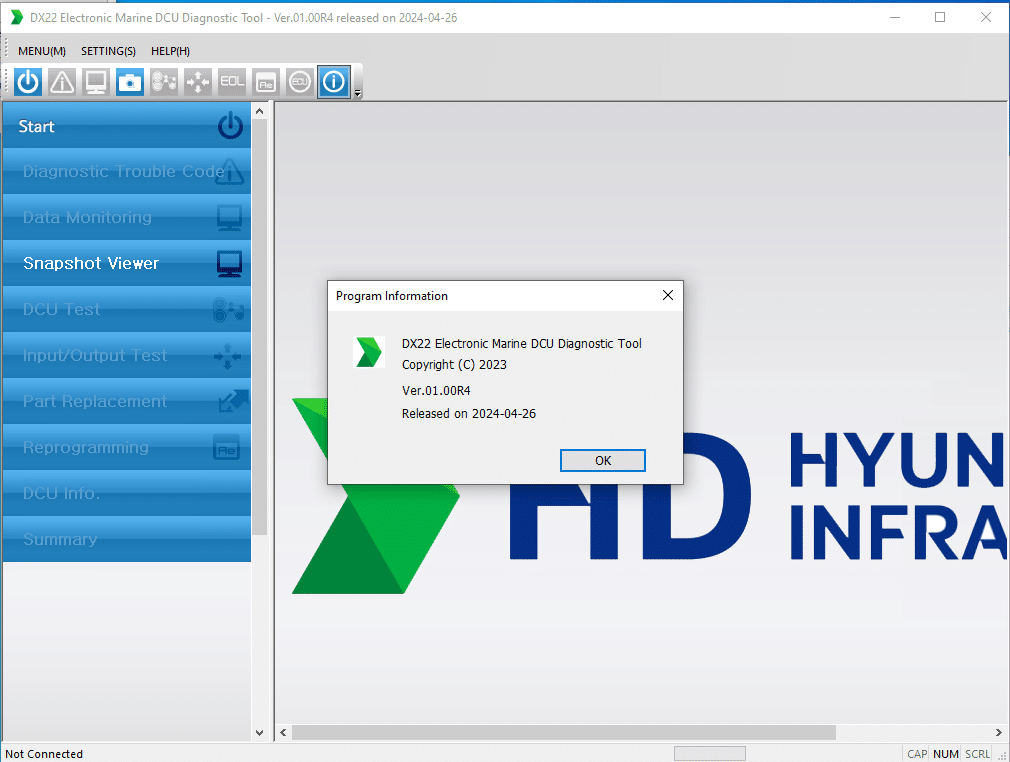Open the MENU(M) menu
1010x762 pixels.
click(42, 51)
